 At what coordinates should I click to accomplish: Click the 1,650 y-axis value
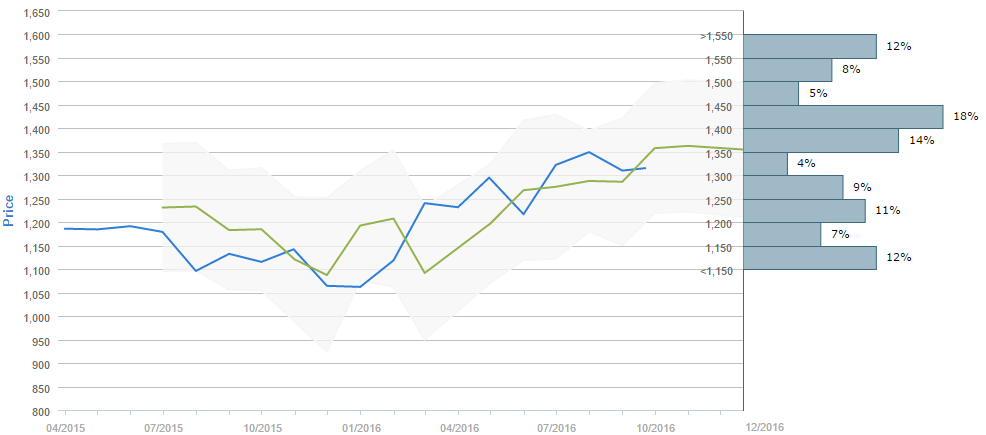35,12
